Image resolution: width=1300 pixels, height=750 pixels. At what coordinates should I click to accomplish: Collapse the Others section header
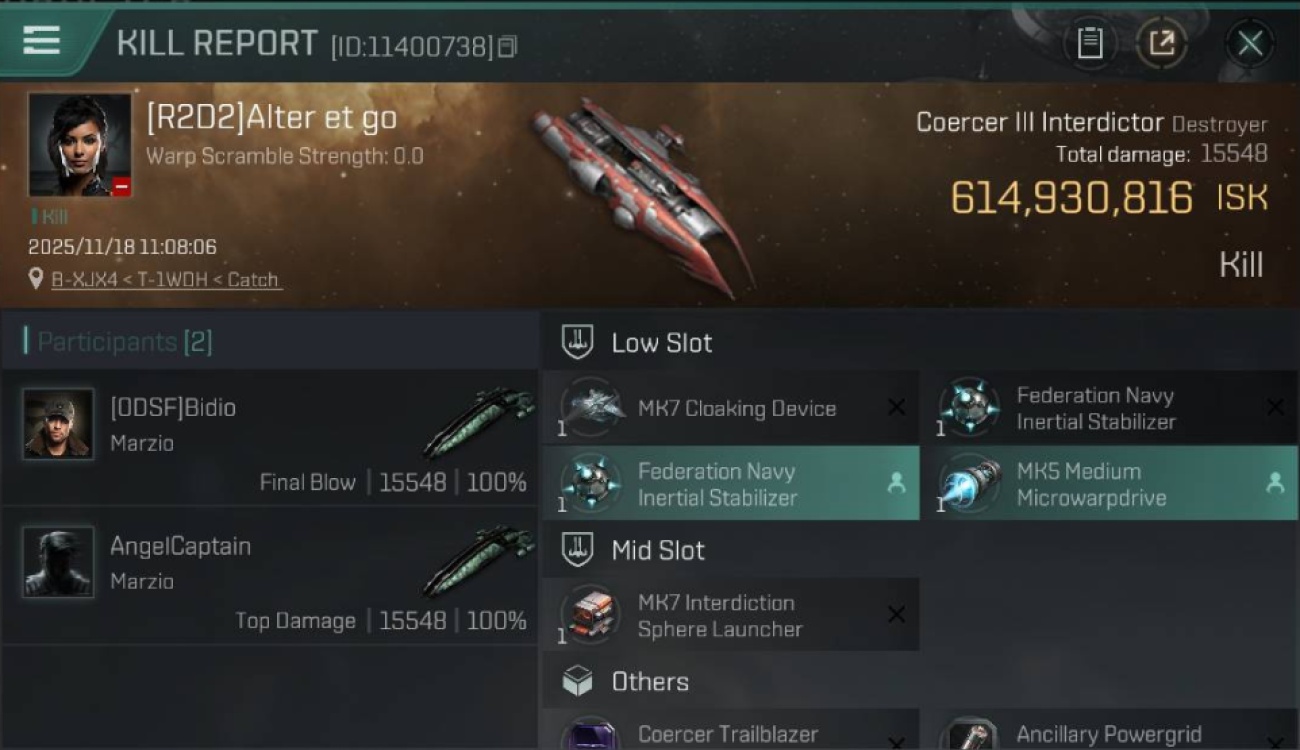coord(650,682)
